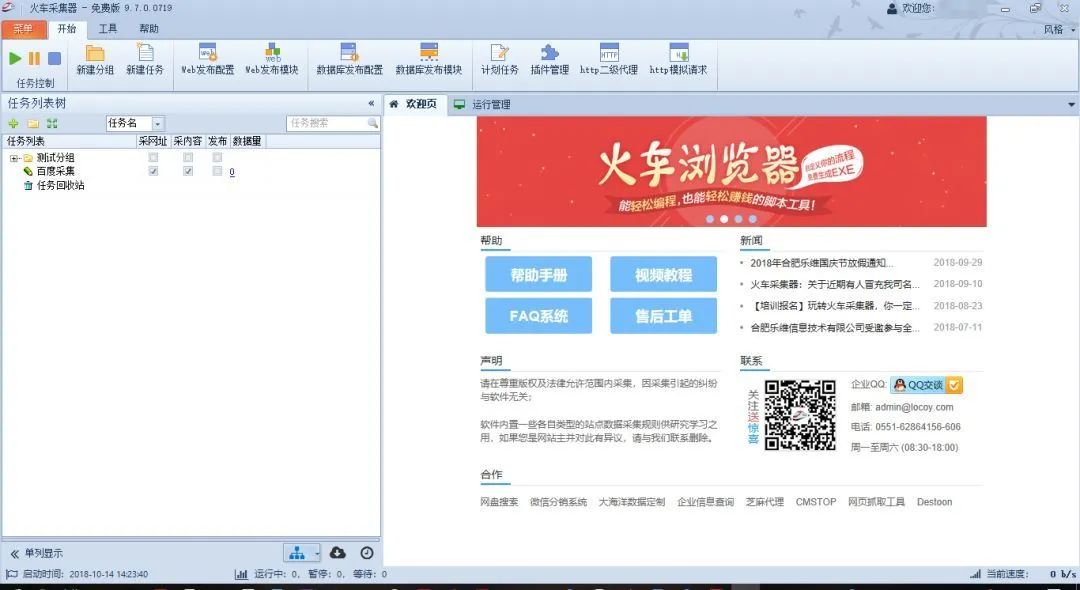Open http二级代理 settings
Viewport: 1080px width, 590px height.
tap(609, 60)
